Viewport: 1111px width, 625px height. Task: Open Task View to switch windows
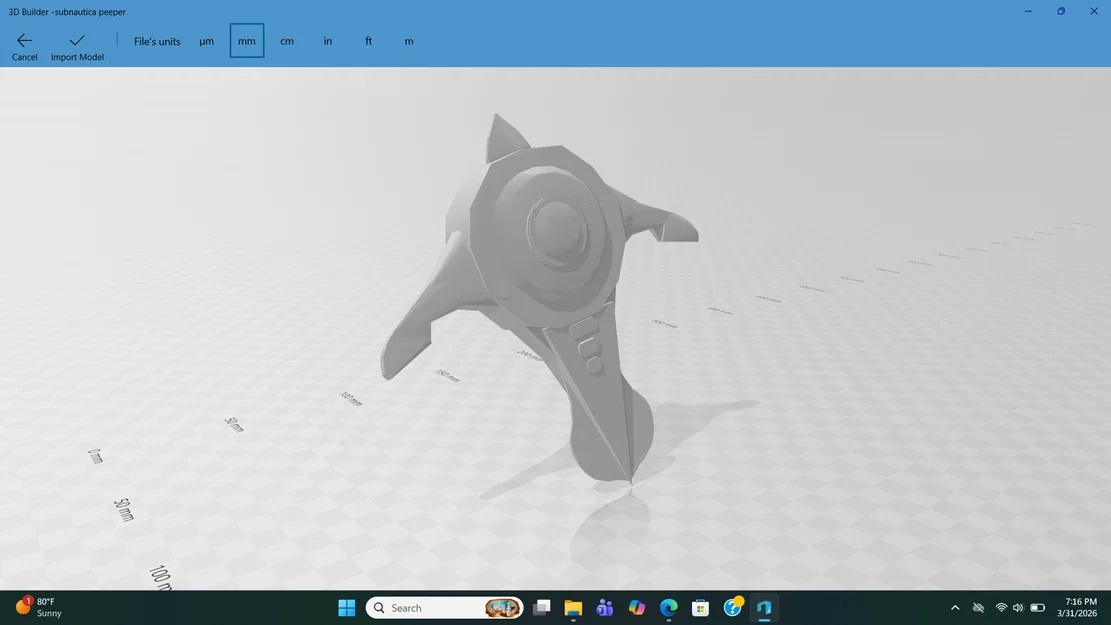543,607
